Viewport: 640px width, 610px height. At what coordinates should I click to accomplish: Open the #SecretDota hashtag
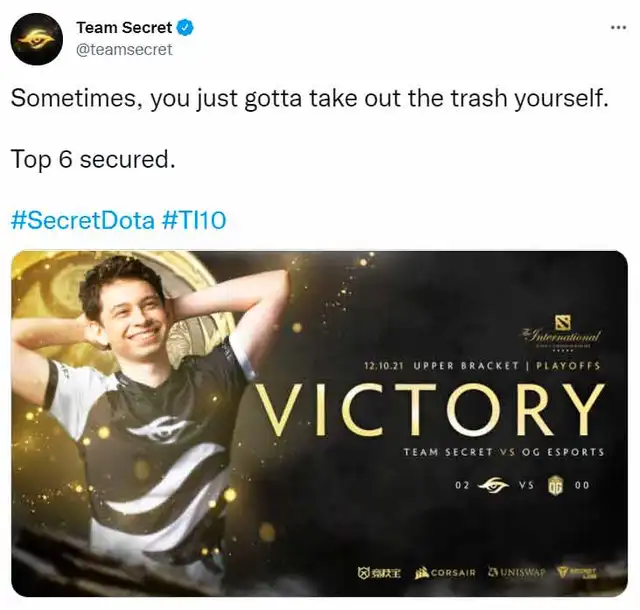tap(83, 220)
